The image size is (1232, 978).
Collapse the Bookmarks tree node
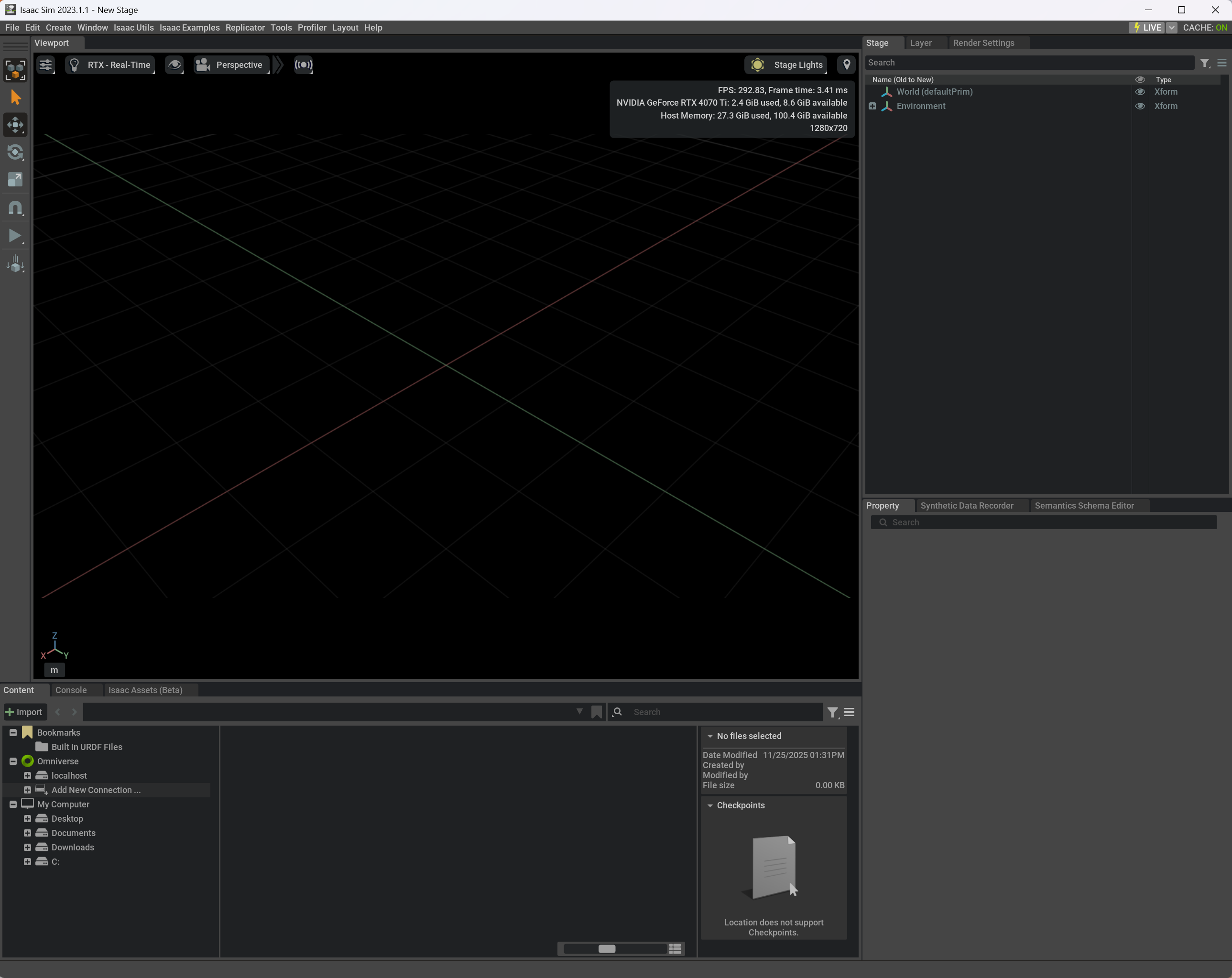tap(13, 732)
